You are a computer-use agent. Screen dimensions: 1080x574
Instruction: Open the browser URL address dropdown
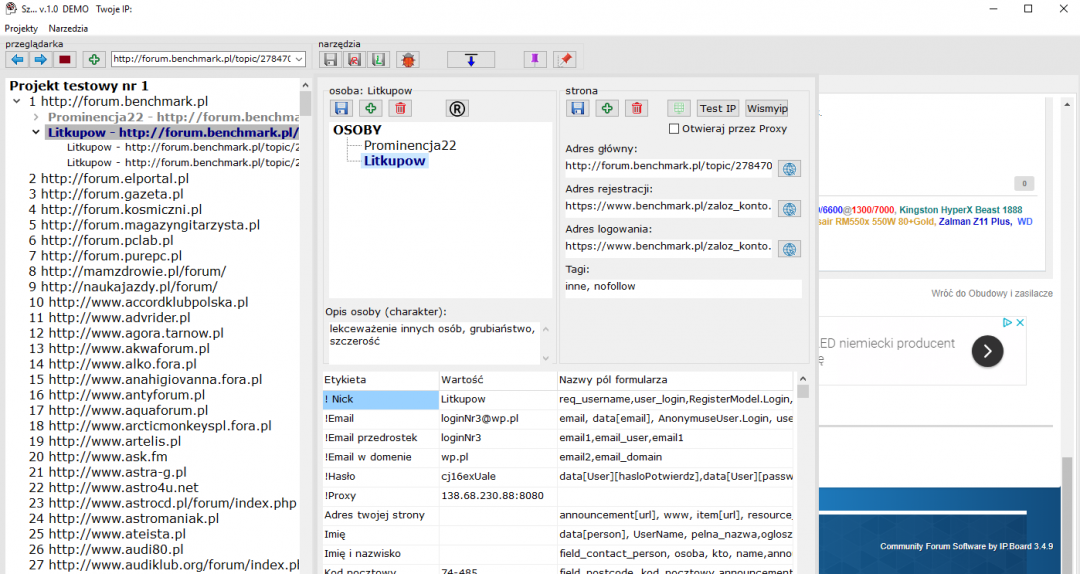(x=299, y=60)
